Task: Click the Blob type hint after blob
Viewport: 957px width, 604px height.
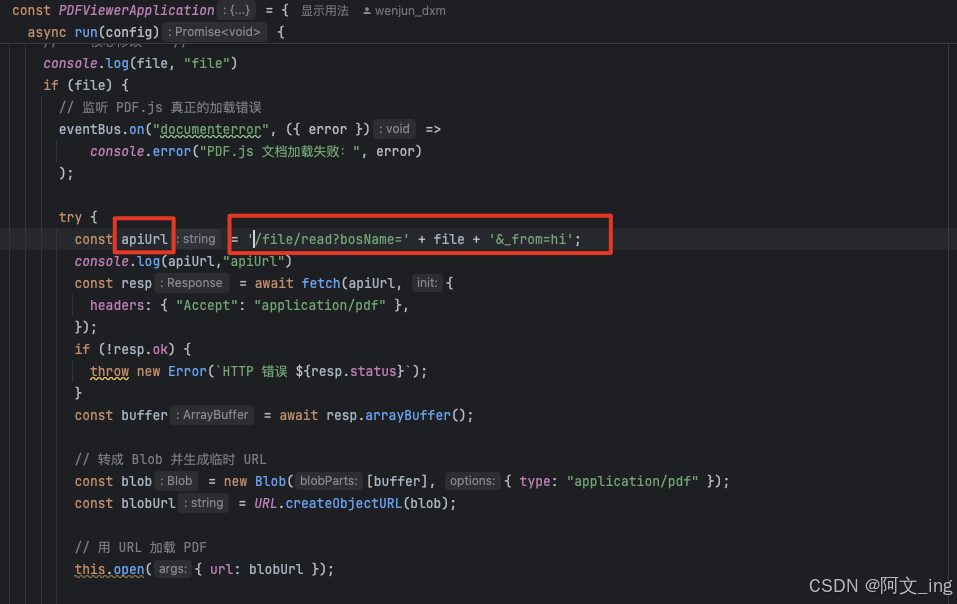Action: click(176, 481)
